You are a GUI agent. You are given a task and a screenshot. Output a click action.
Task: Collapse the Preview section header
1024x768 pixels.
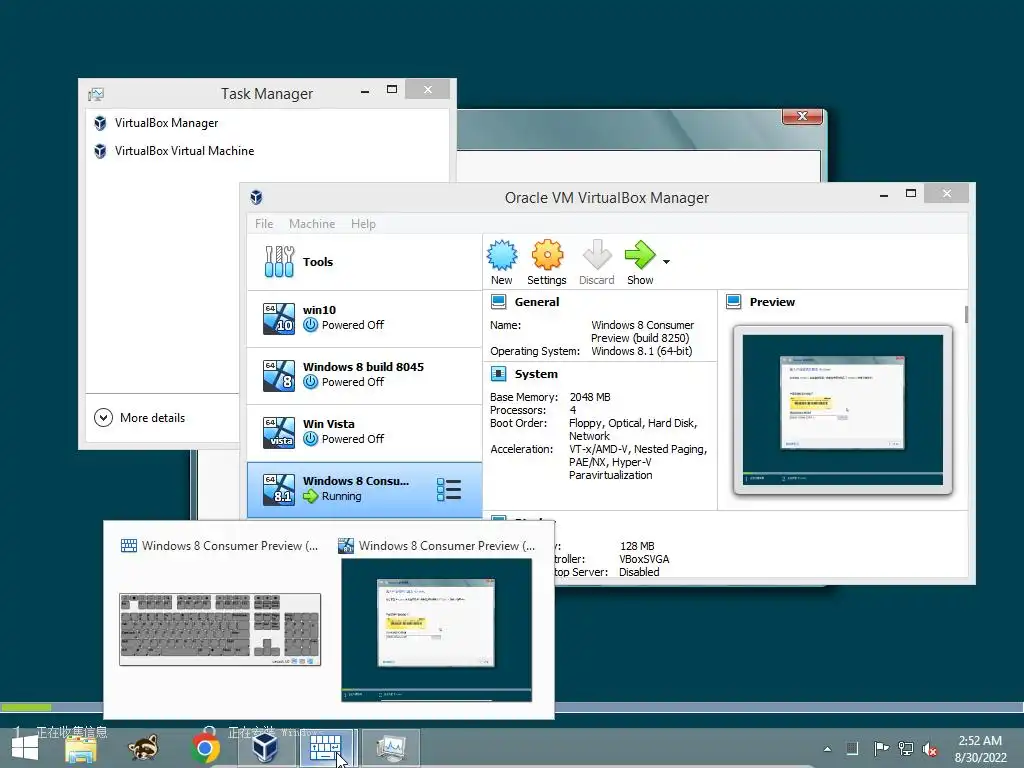(x=772, y=302)
